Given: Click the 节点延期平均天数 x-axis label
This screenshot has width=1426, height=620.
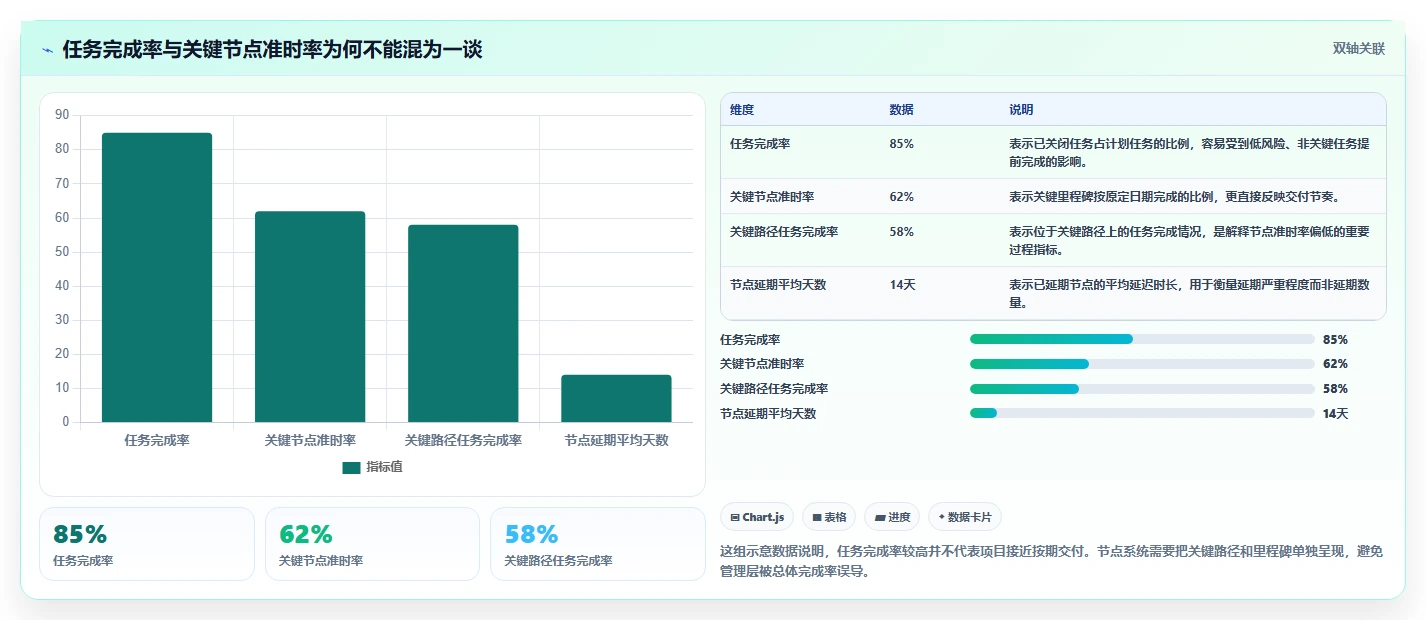Looking at the screenshot, I should pos(616,440).
